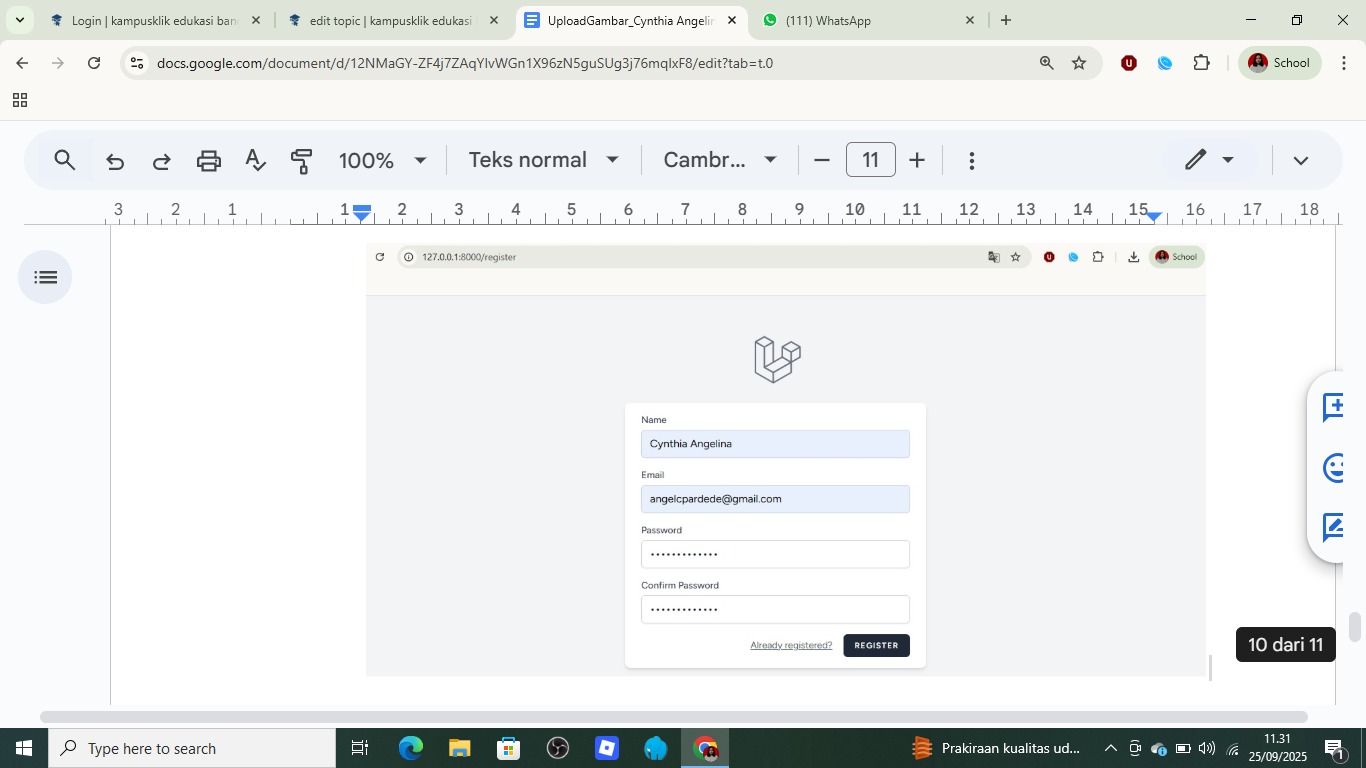Open the editing mode pencil dropdown
Image resolution: width=1366 pixels, height=768 pixels.
(1209, 160)
